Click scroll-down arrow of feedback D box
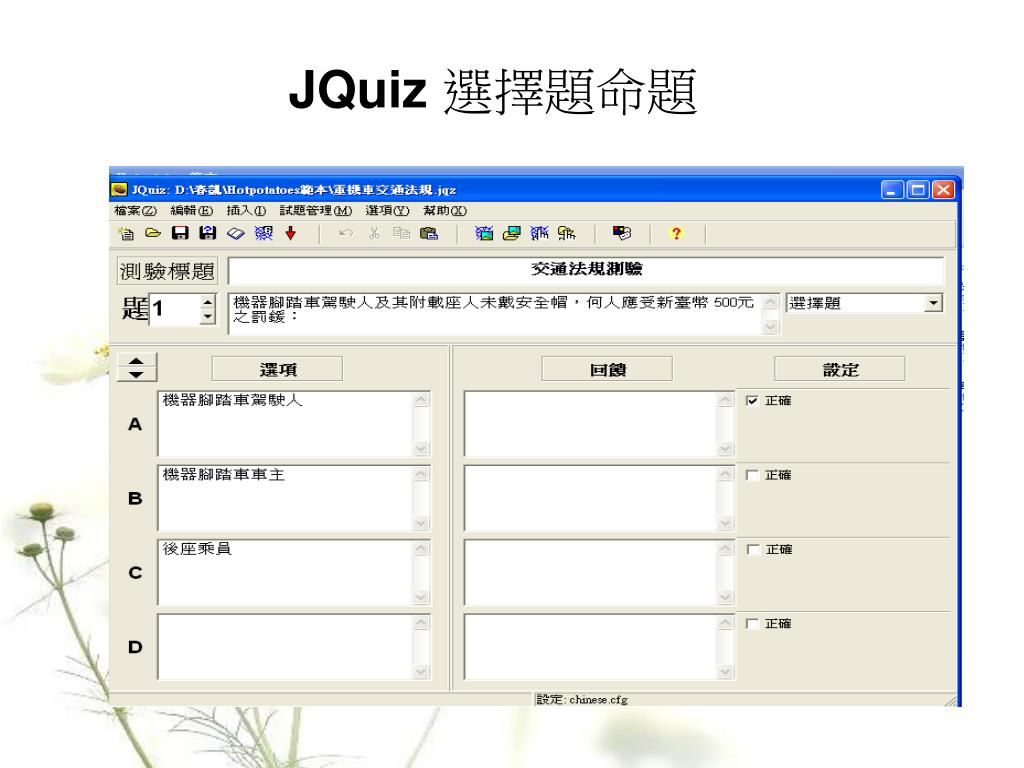 click(726, 671)
